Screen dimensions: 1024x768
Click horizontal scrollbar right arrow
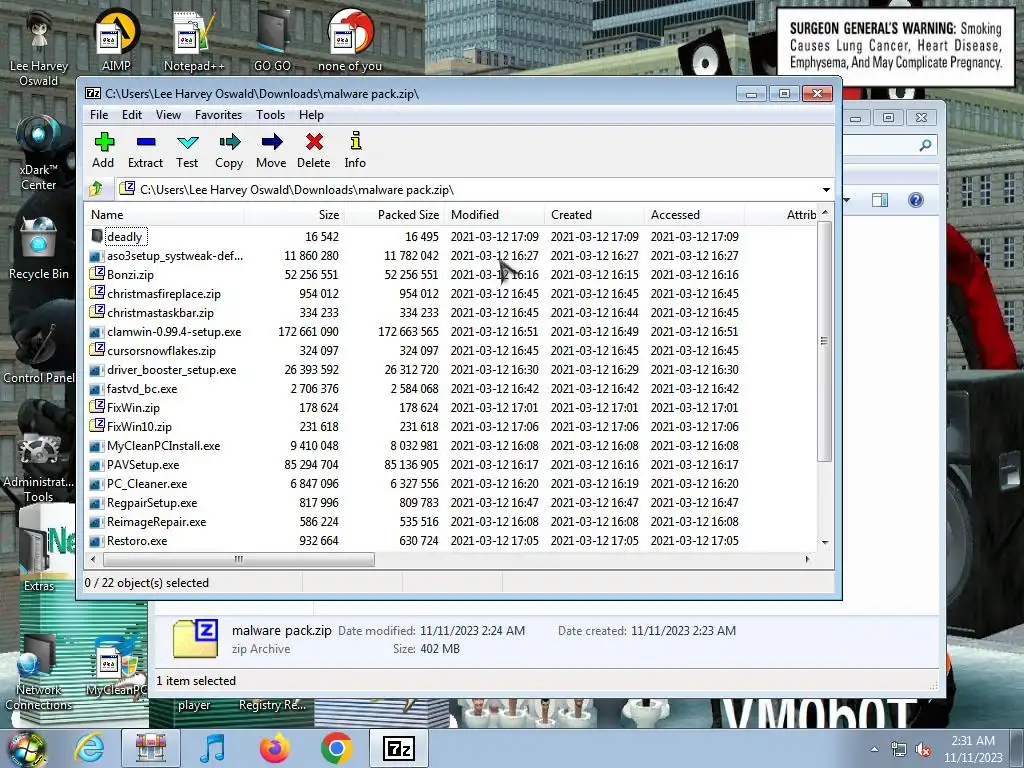tap(808, 559)
